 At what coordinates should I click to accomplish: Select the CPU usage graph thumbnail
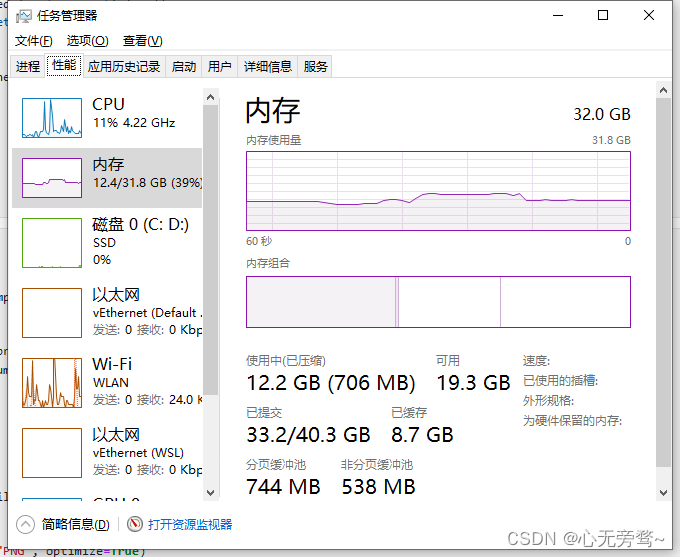coord(52,118)
